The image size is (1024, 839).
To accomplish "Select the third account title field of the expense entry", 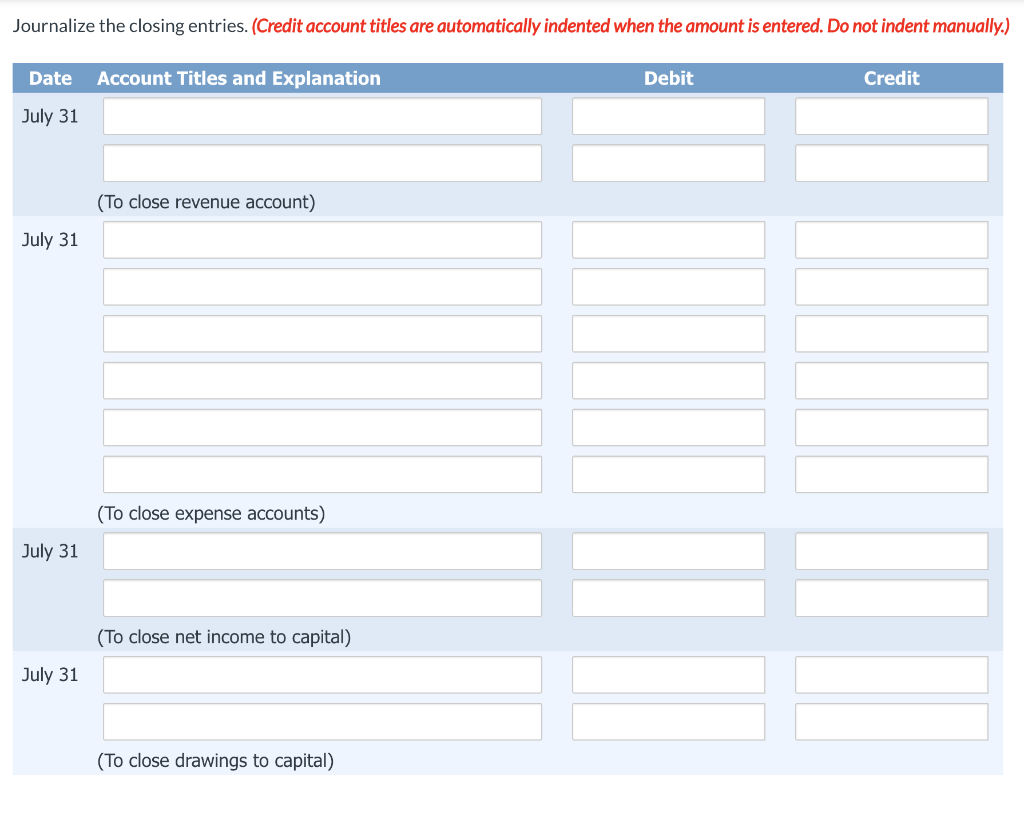I will click(322, 334).
